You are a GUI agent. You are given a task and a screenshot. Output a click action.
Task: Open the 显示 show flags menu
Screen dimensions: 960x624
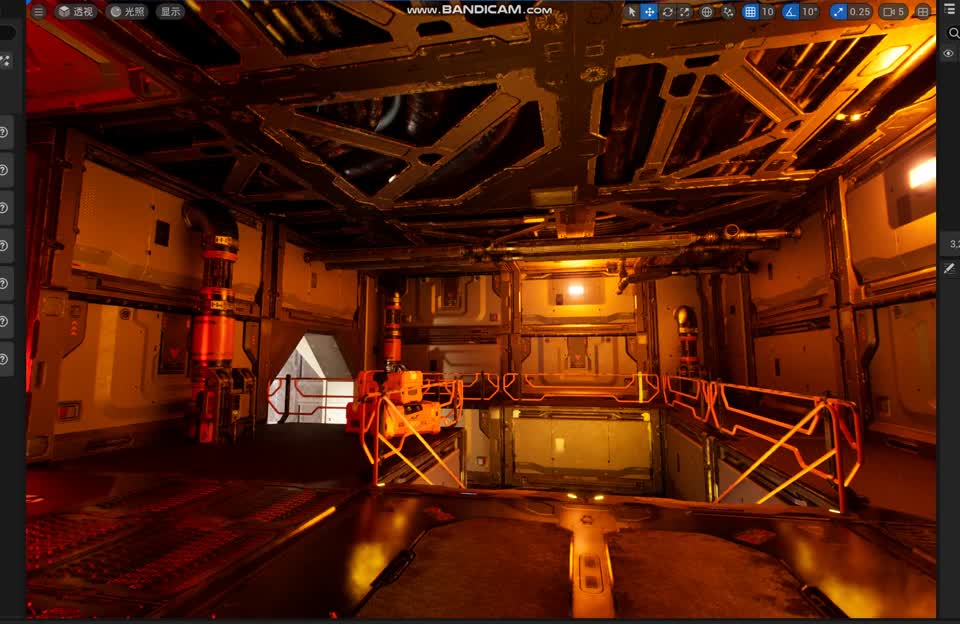[170, 12]
